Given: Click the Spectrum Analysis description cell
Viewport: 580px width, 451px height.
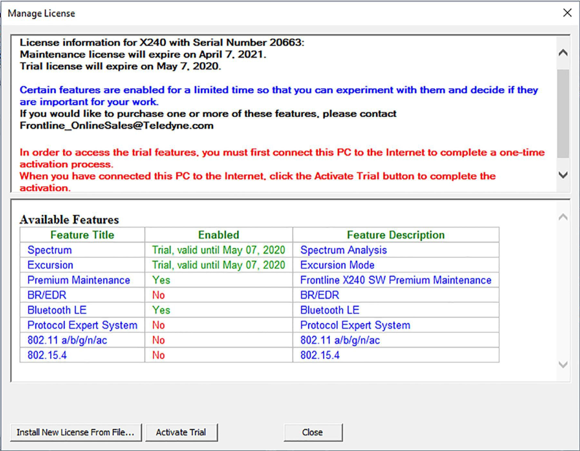Looking at the screenshot, I should click(x=396, y=250).
